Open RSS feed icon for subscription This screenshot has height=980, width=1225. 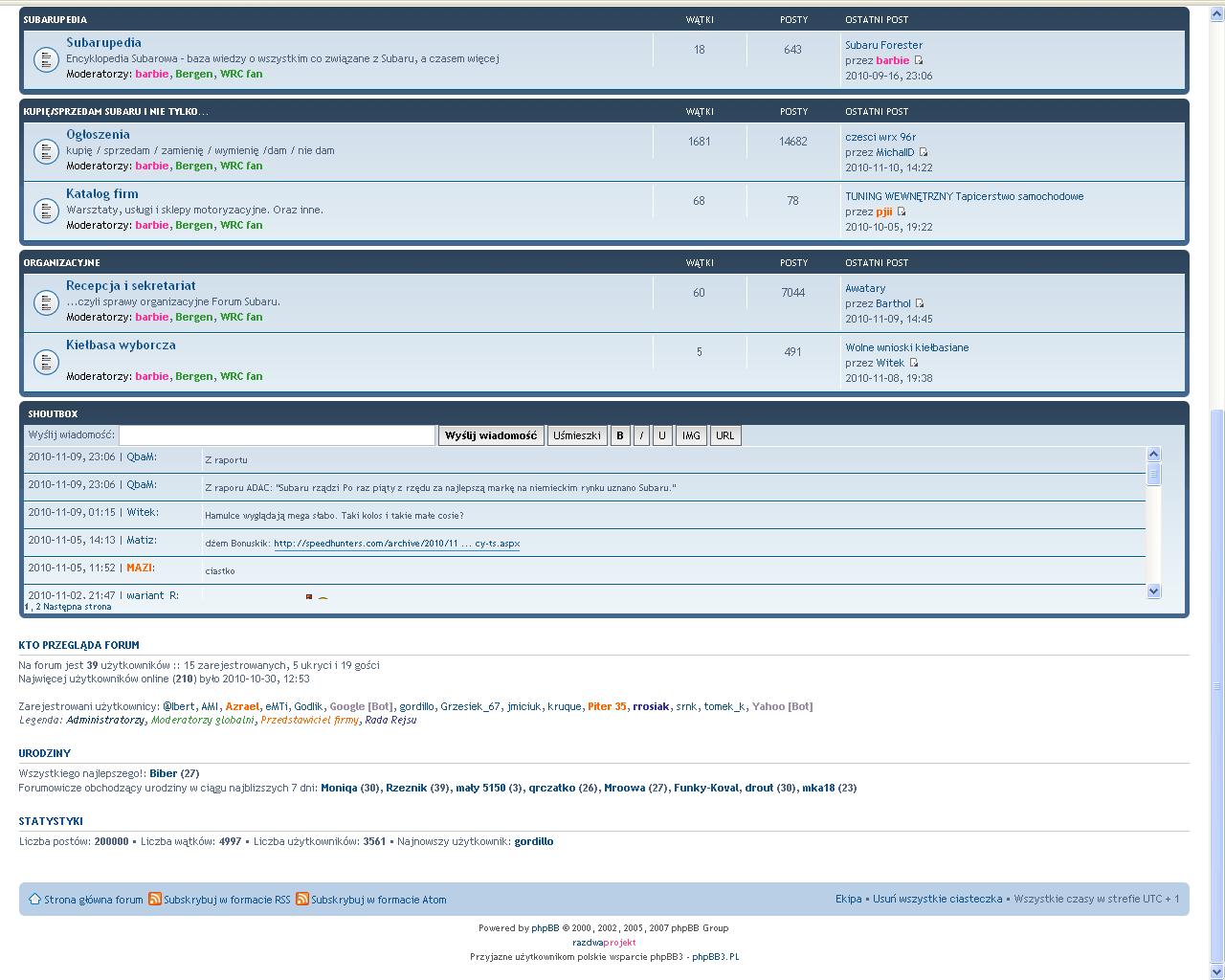click(x=154, y=899)
